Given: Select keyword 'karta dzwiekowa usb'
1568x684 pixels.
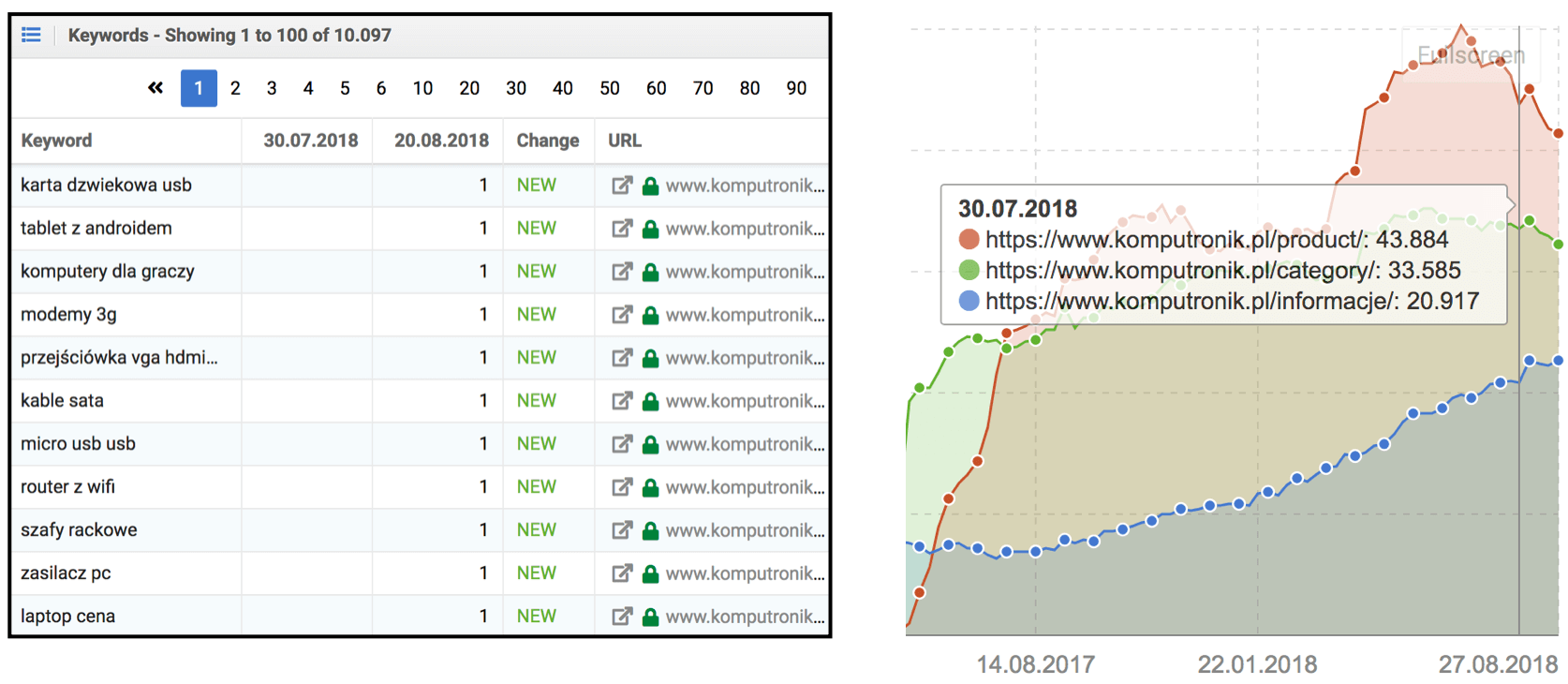Looking at the screenshot, I should click(106, 186).
